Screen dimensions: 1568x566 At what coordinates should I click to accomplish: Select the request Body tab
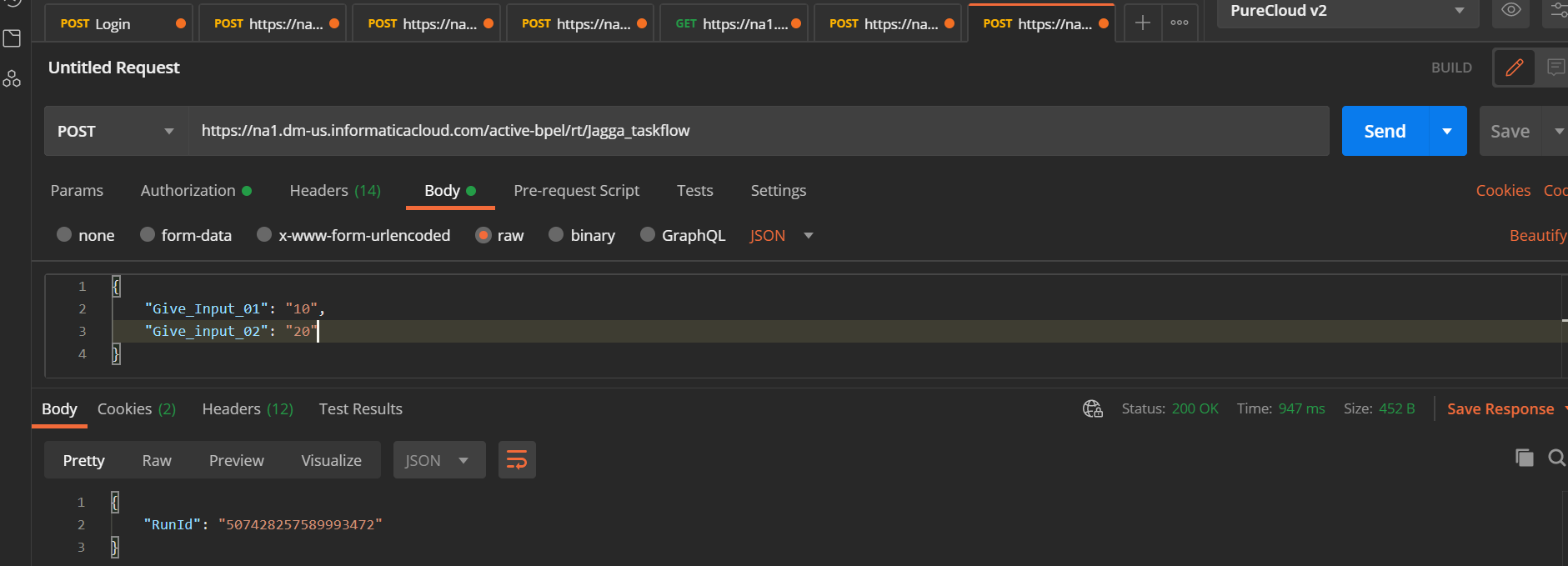450,191
